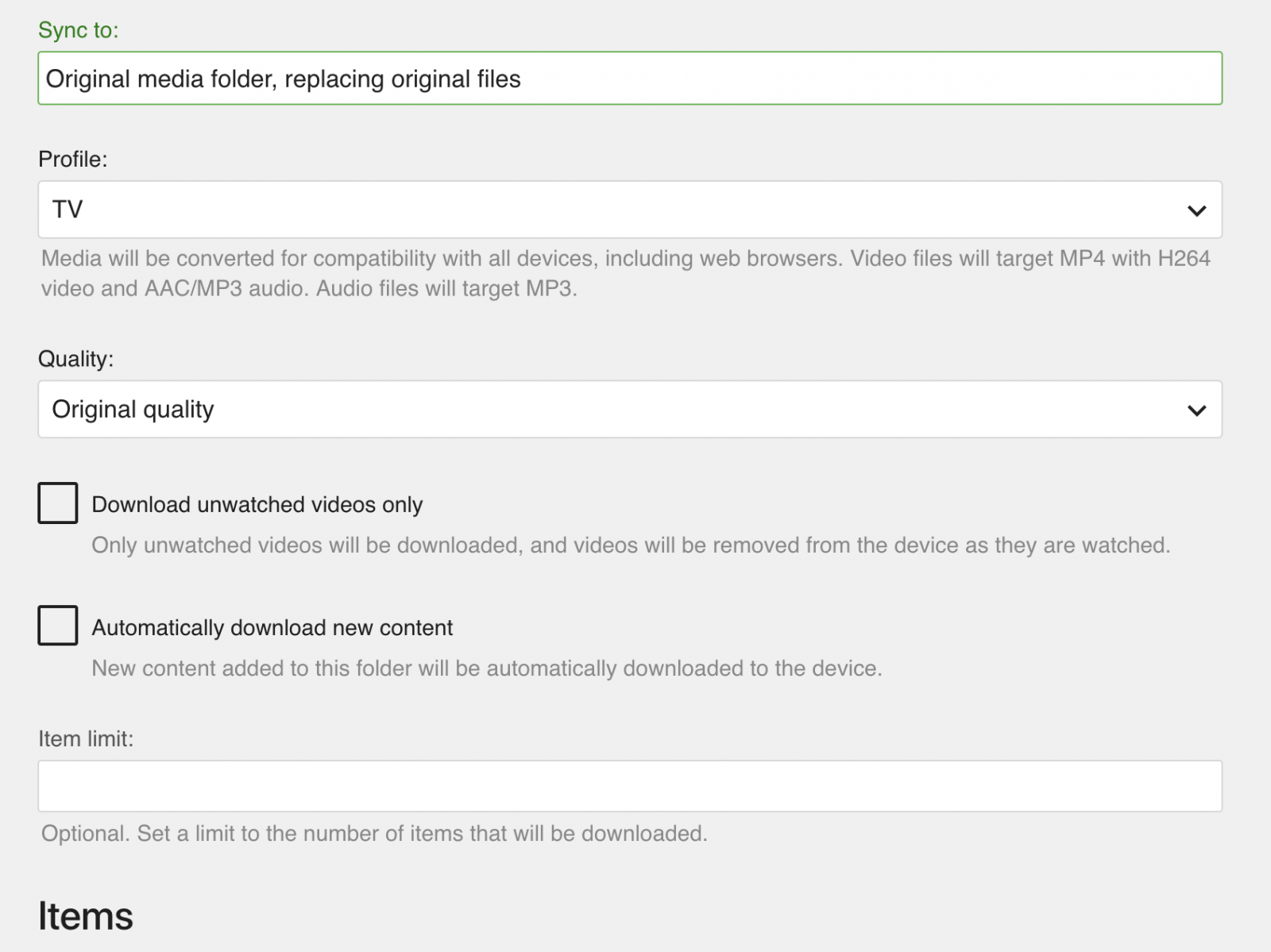Click the Quality dropdown chevron arrow
The width and height of the screenshot is (1271, 952).
[x=1196, y=410]
